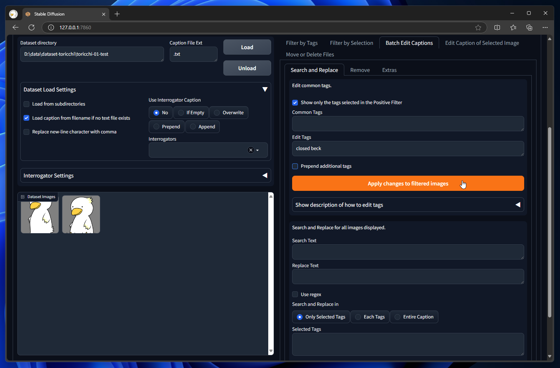560x368 pixels.
Task: Open the Interrogators dropdown
Action: click(258, 150)
